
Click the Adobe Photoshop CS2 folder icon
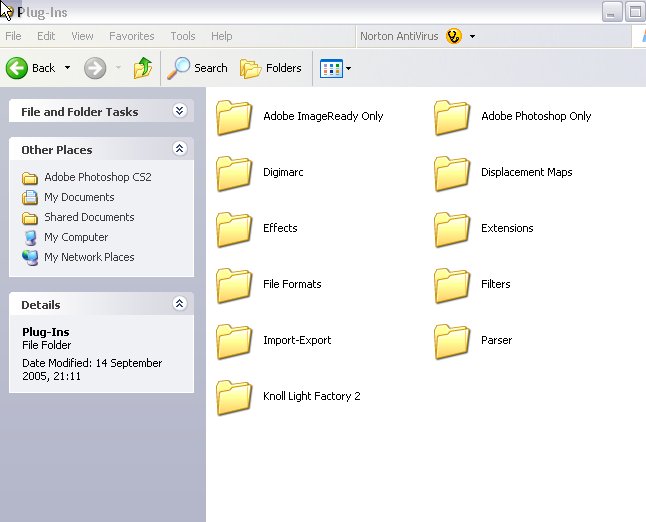(30, 178)
